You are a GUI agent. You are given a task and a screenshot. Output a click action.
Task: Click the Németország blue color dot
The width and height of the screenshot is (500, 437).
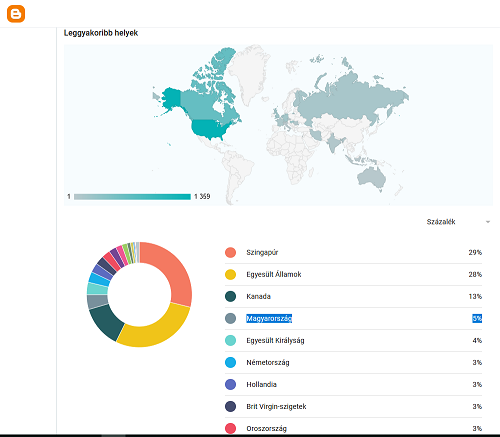[x=230, y=362]
